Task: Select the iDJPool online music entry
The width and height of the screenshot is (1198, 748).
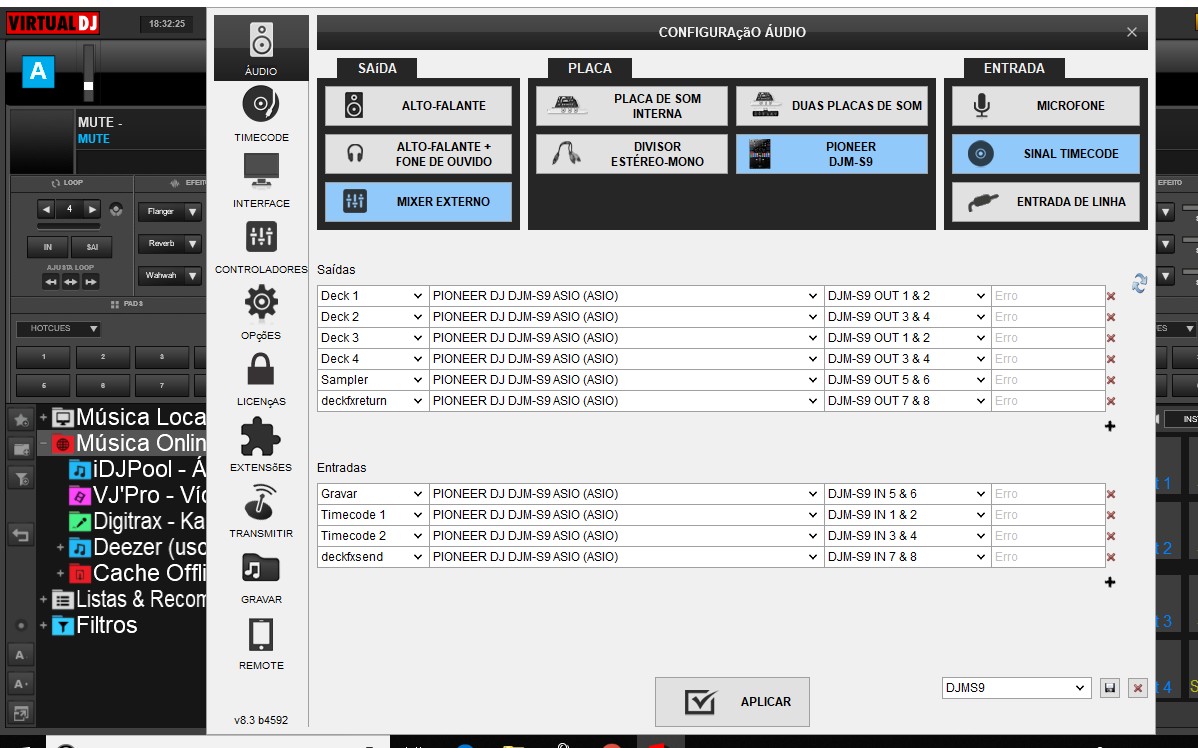Action: coord(138,468)
